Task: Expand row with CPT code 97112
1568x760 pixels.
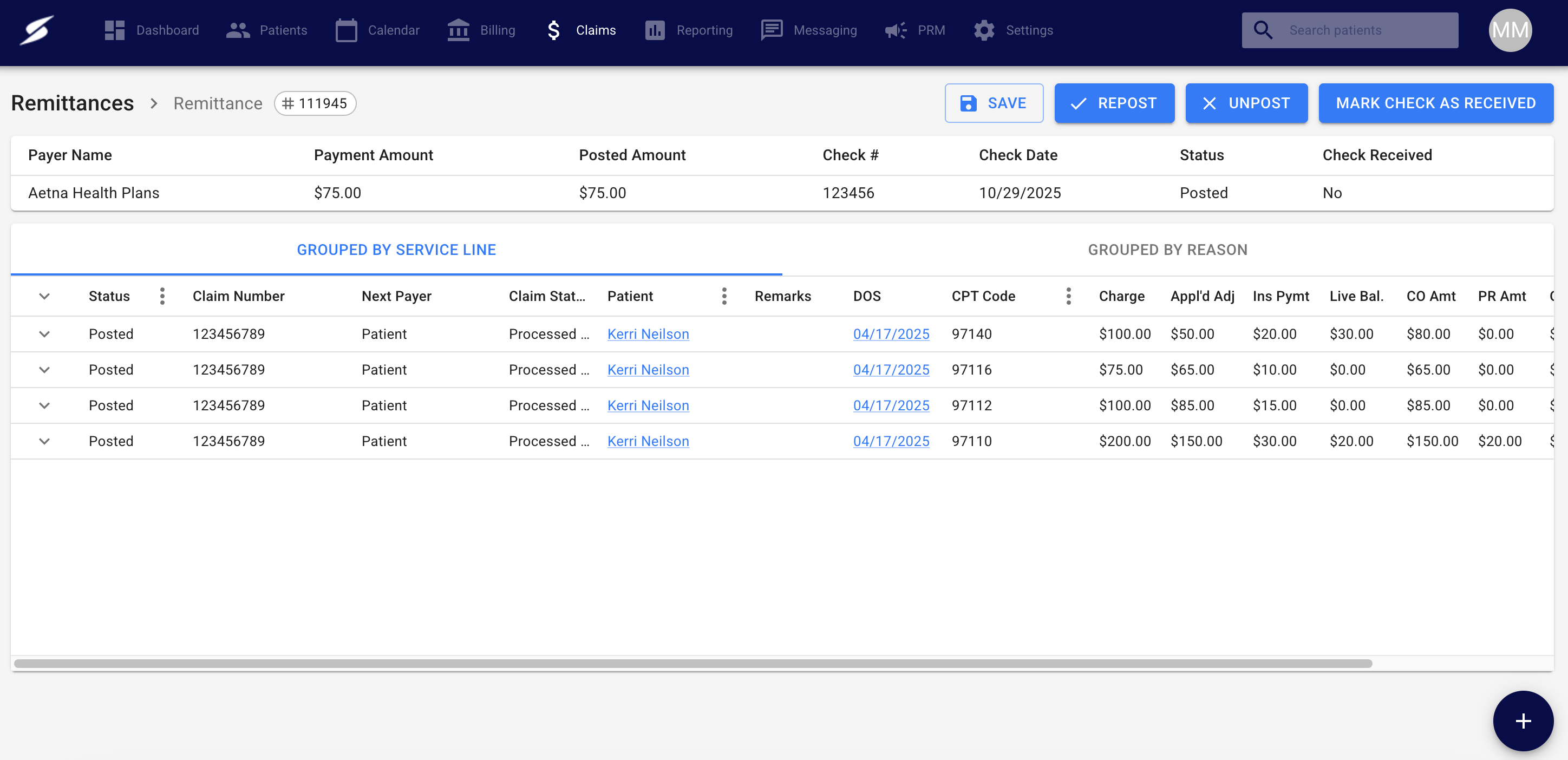Action: tap(44, 405)
